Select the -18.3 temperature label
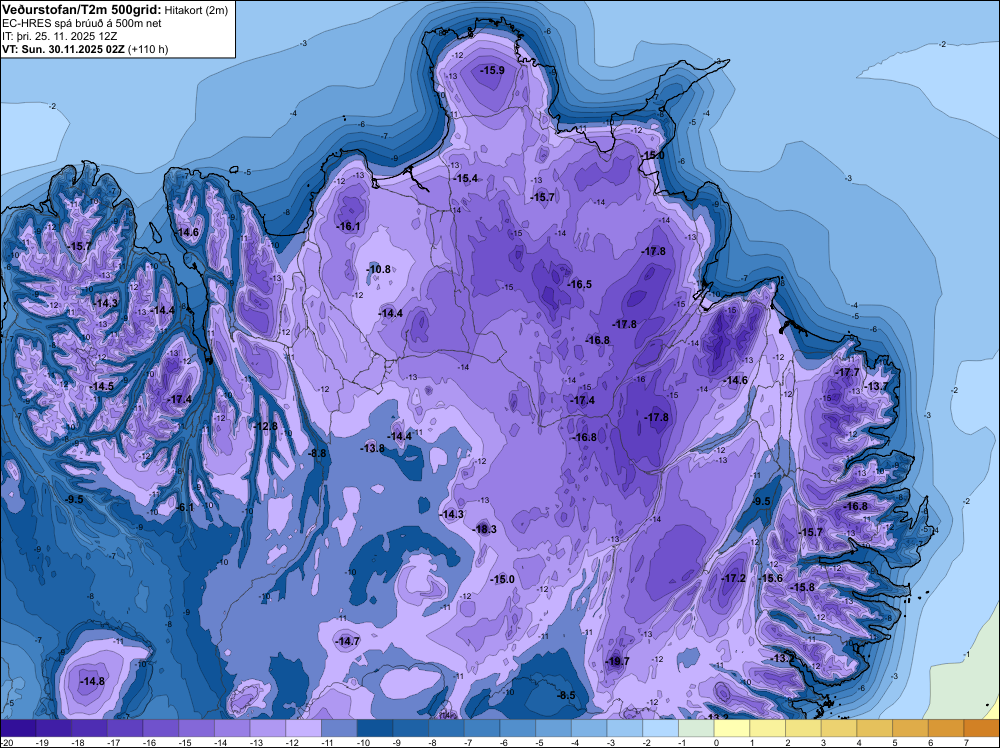 tap(484, 529)
